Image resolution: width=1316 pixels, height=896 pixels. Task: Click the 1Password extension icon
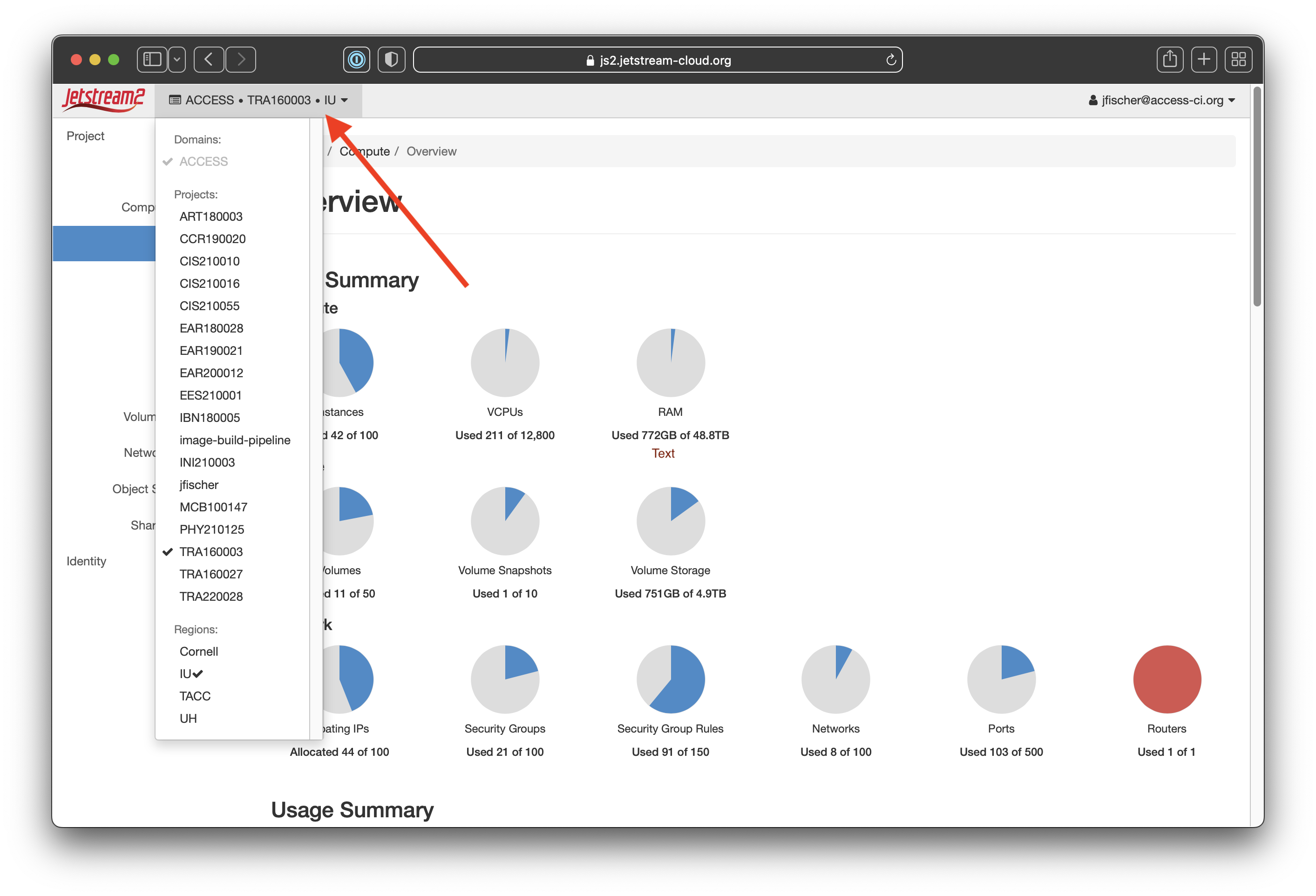[x=356, y=60]
